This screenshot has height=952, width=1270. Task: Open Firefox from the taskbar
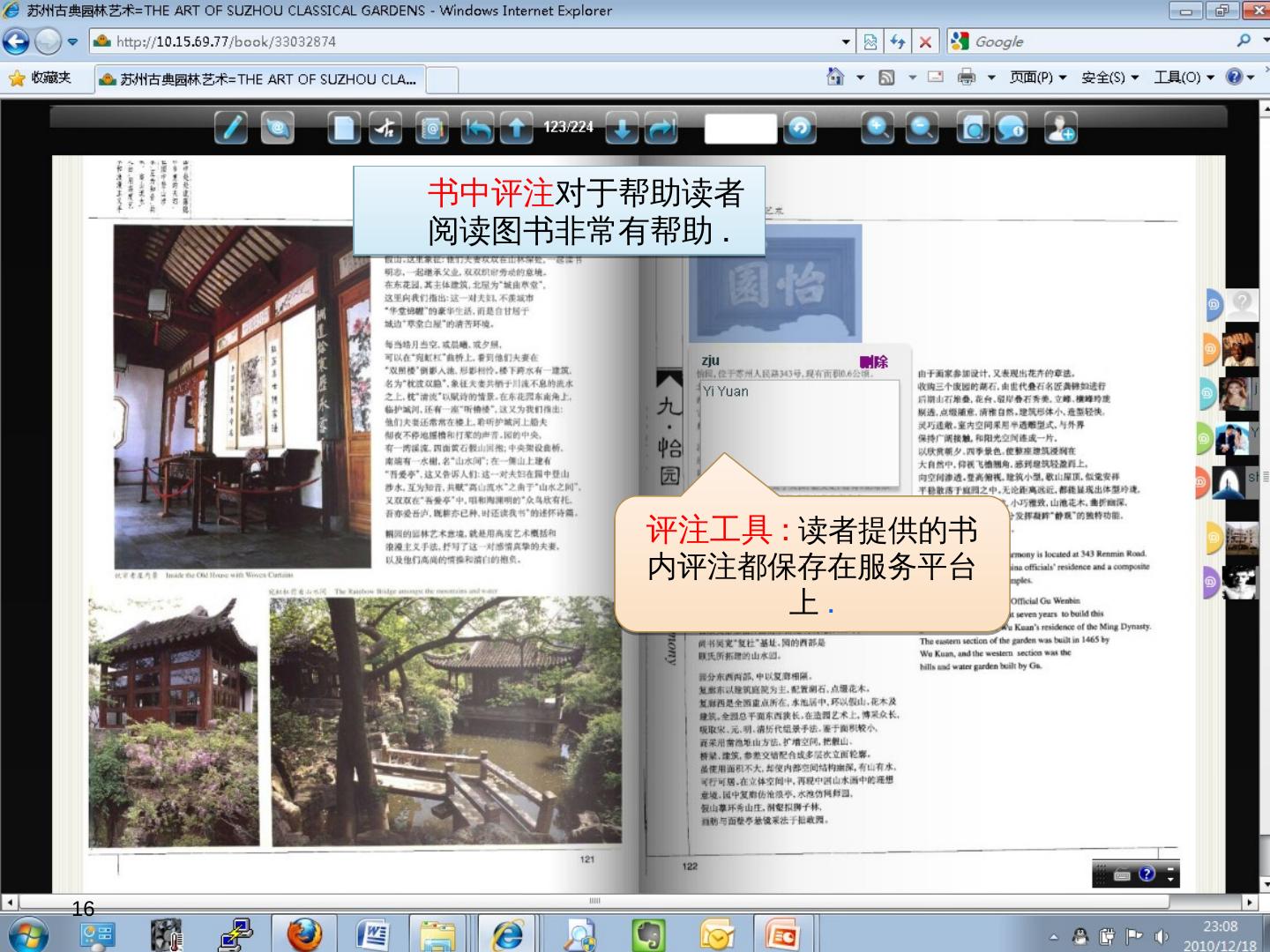(304, 933)
